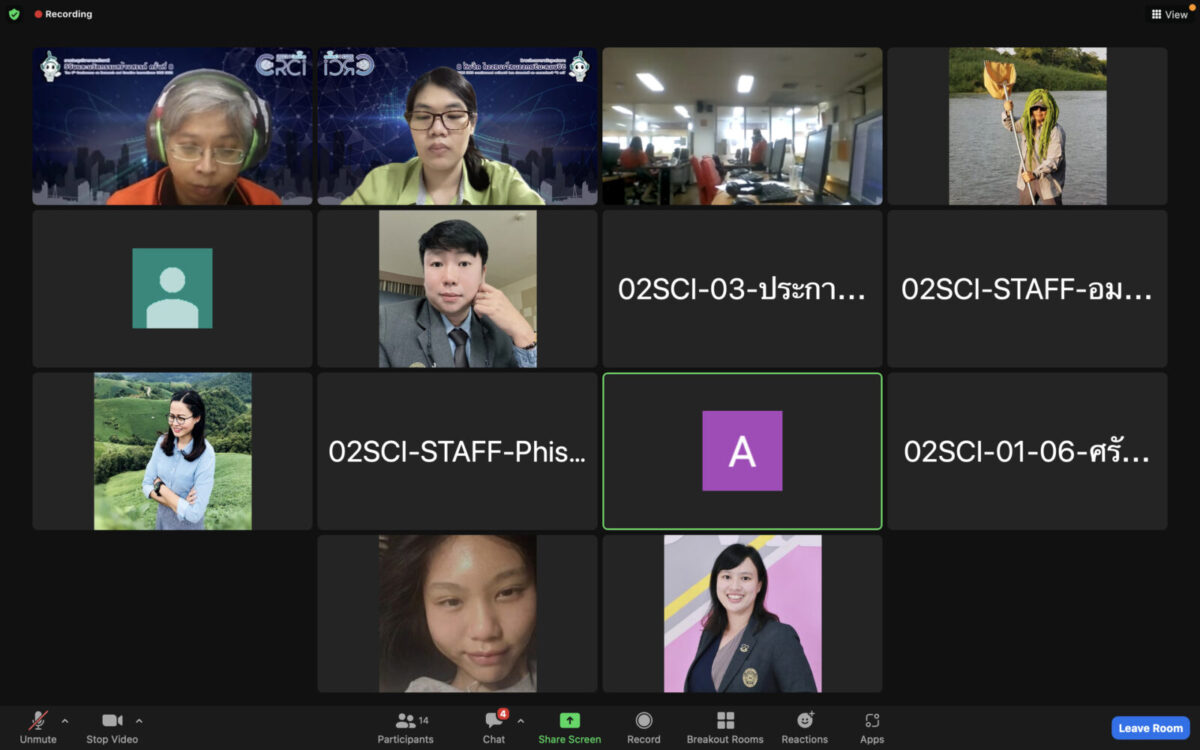Open the Chat window

[494, 726]
